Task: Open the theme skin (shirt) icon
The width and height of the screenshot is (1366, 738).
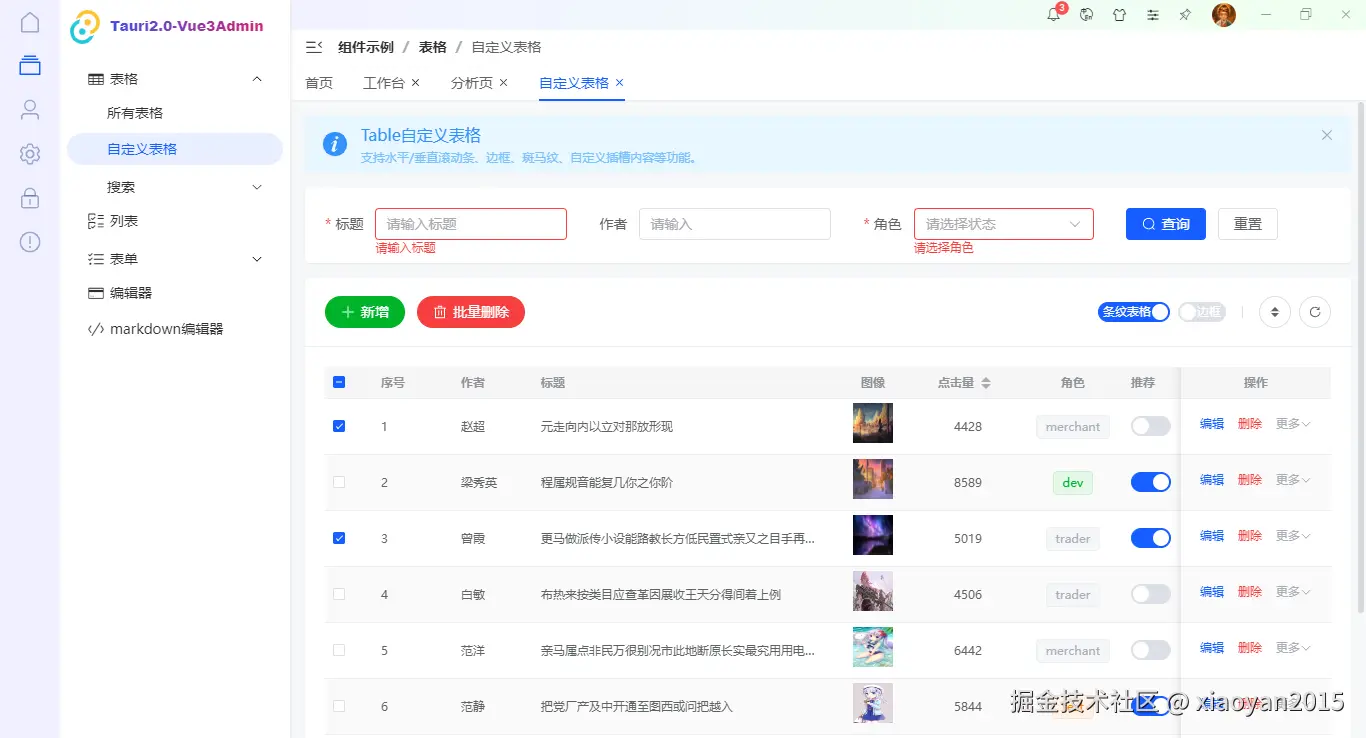Action: [1119, 15]
